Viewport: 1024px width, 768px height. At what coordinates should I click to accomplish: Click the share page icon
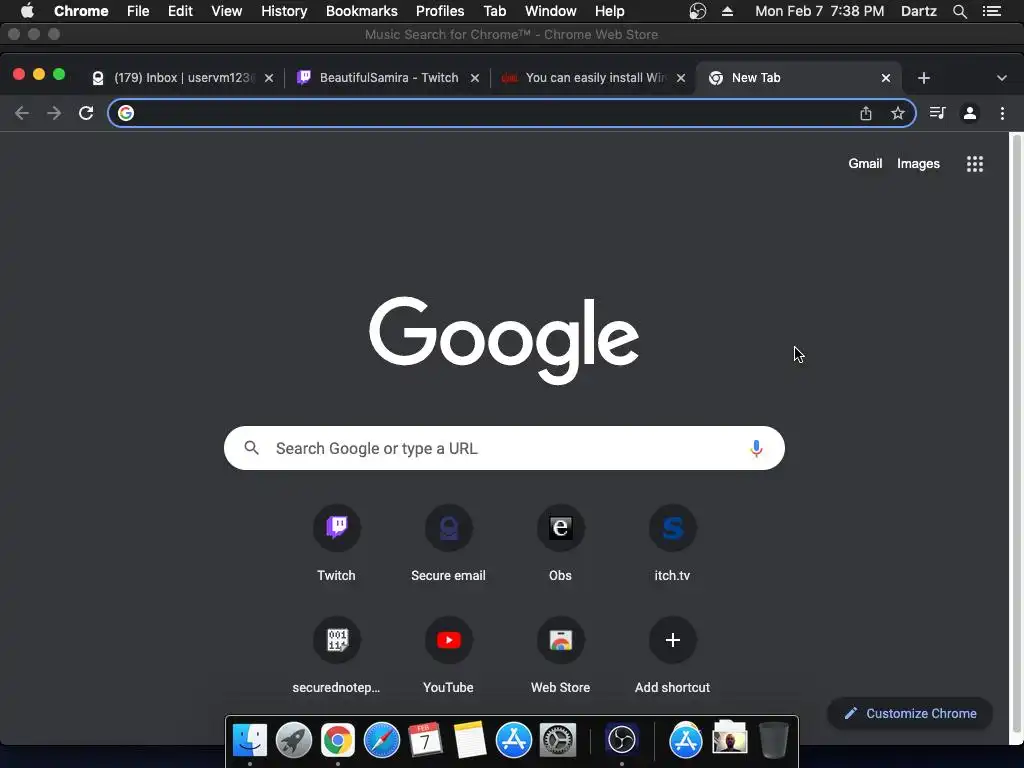pos(866,113)
